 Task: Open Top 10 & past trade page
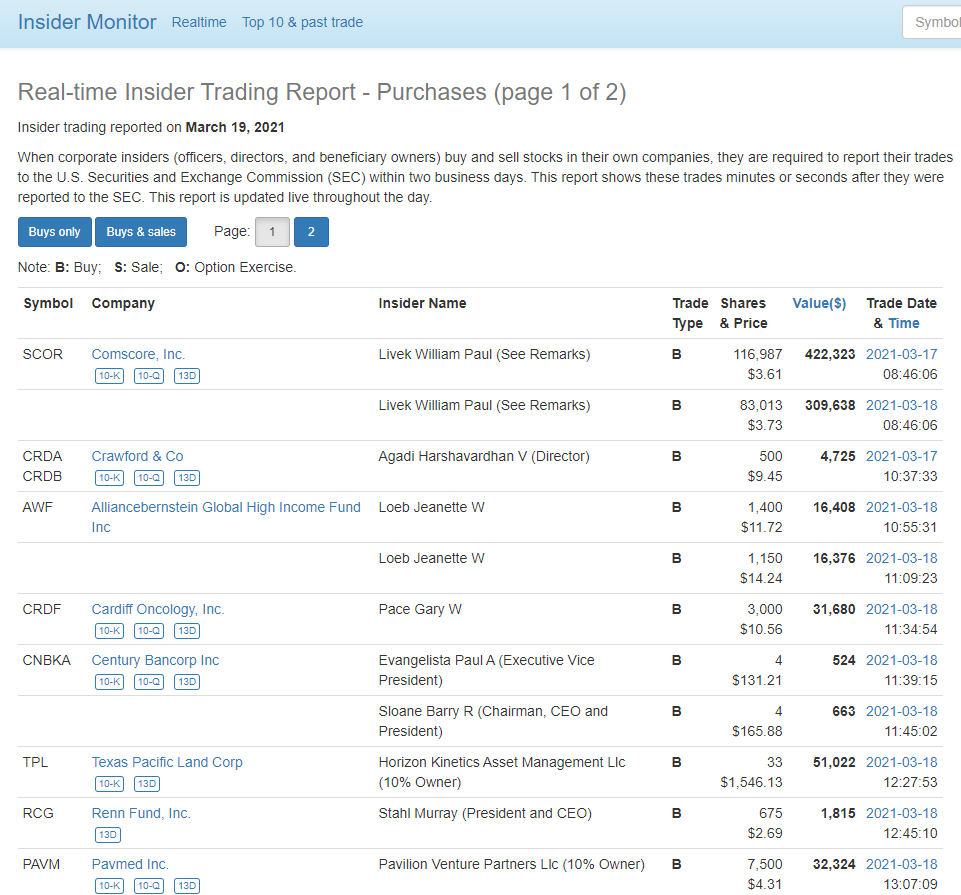pos(302,22)
